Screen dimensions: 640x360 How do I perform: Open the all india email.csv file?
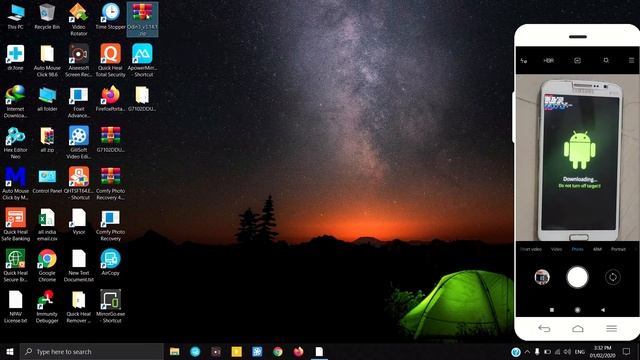pos(47,224)
